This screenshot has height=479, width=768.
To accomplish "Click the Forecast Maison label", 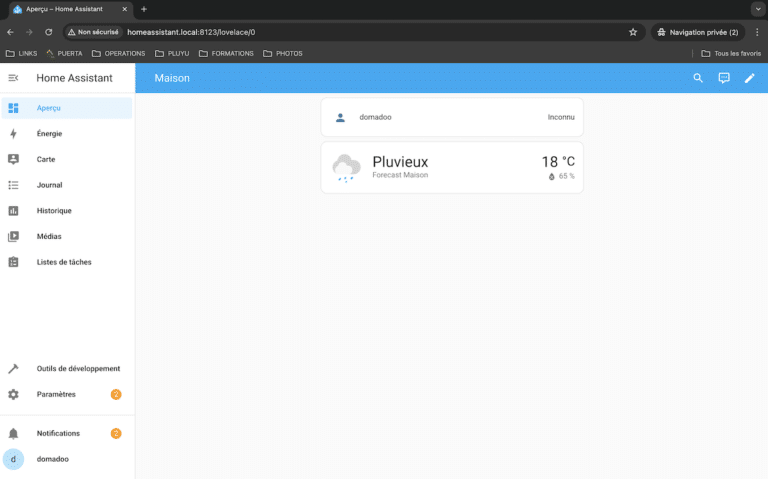I will point(400,175).
